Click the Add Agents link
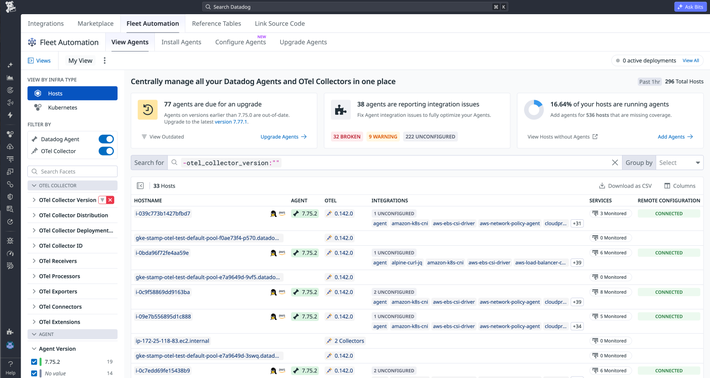This screenshot has height=378, width=710. coord(675,137)
